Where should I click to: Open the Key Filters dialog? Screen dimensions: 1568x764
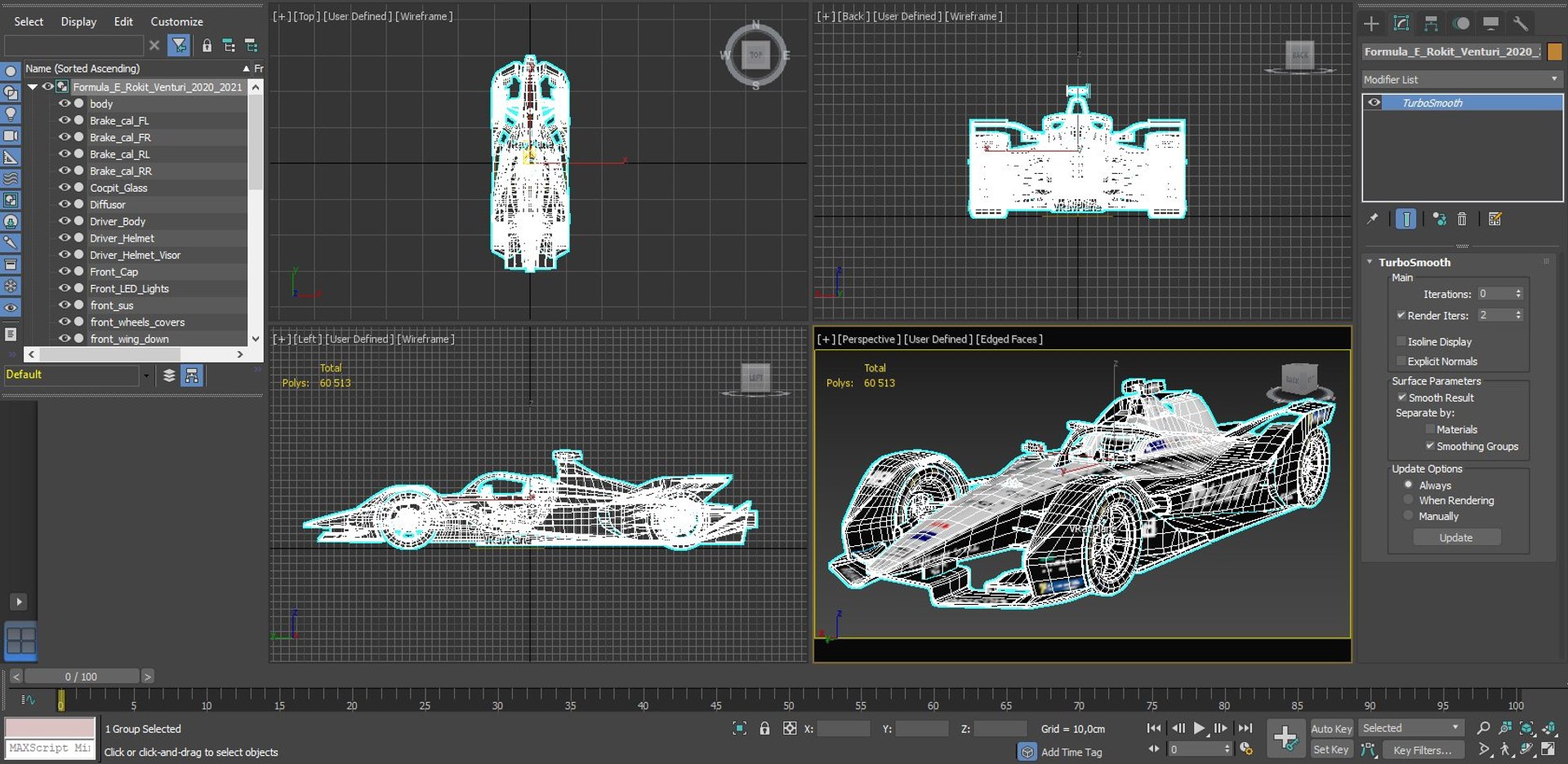[1423, 749]
